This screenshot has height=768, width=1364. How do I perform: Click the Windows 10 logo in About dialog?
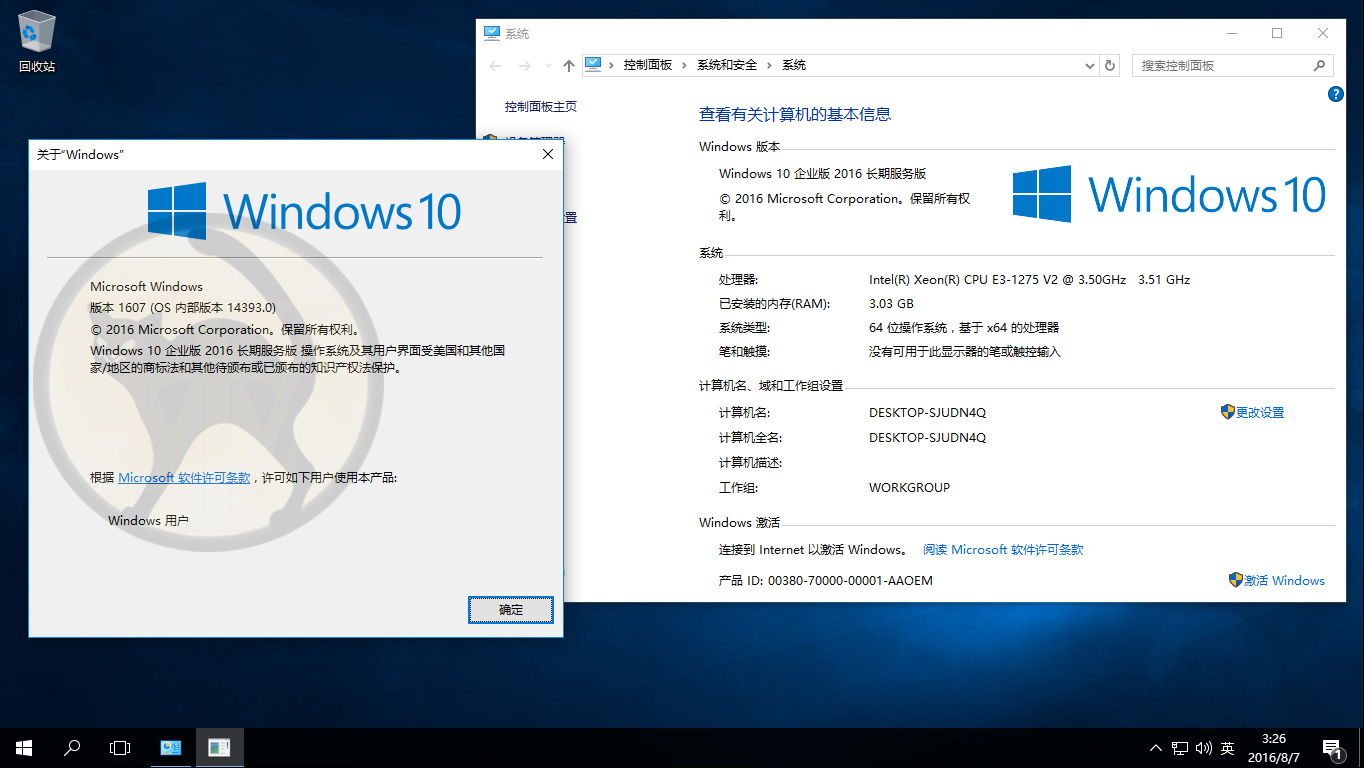point(304,211)
